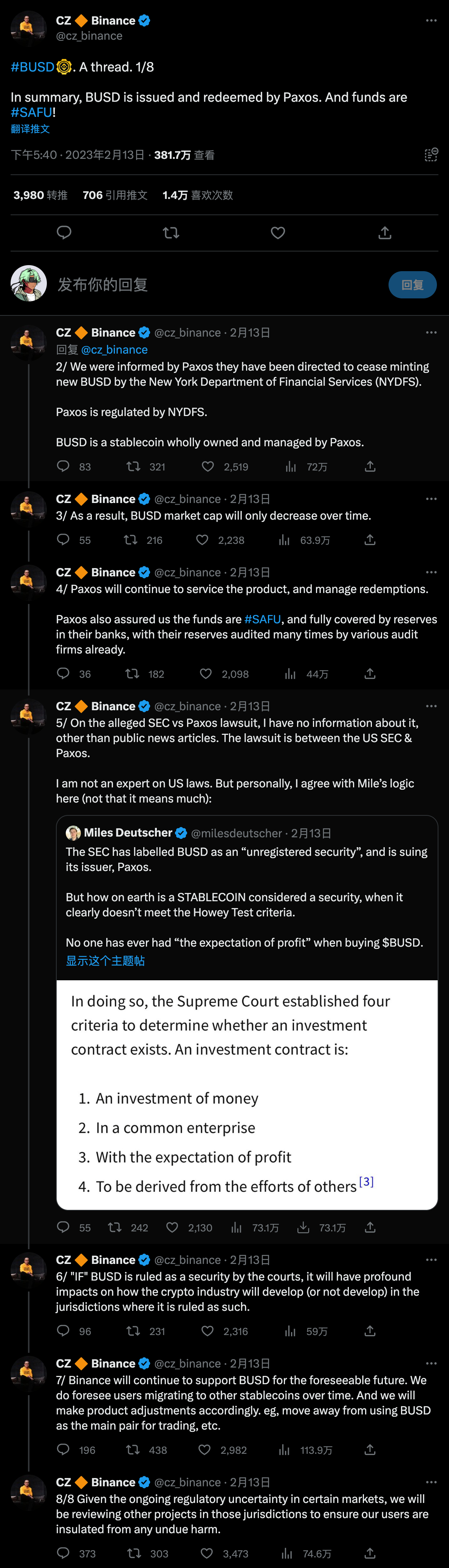Reply to the 7/ Binance support tweet
The width and height of the screenshot is (449, 1568).
63,1450
